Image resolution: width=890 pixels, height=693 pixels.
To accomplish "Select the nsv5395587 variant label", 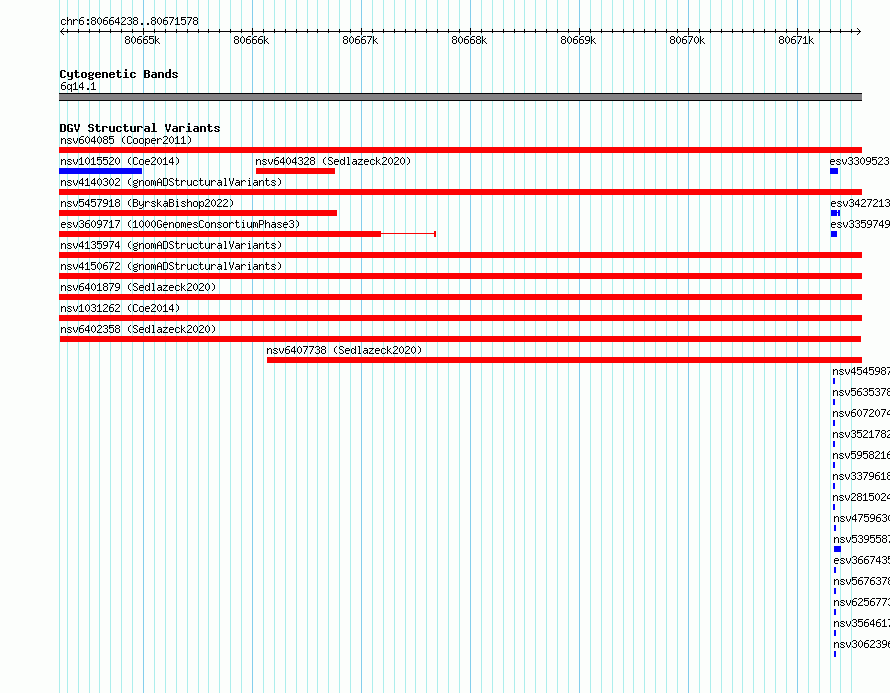I will point(862,539).
